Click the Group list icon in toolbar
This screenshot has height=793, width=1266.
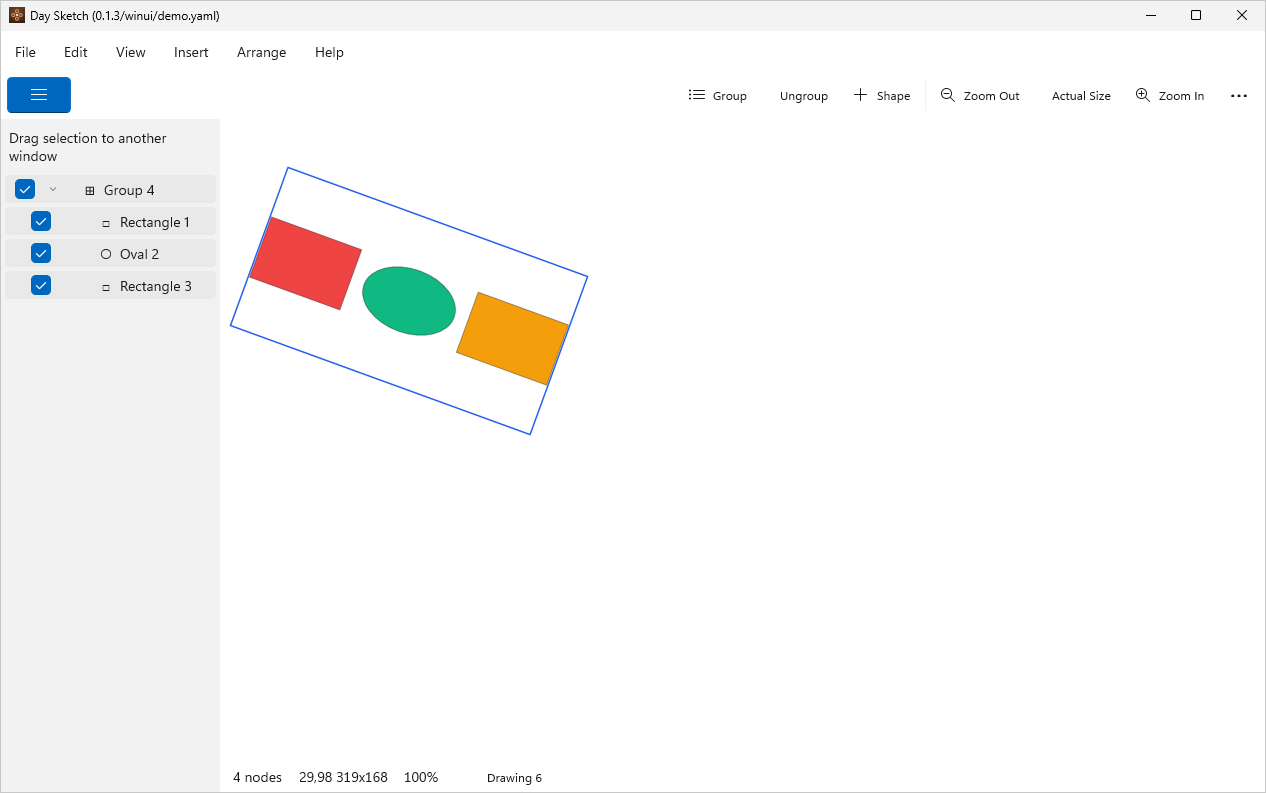coord(697,95)
